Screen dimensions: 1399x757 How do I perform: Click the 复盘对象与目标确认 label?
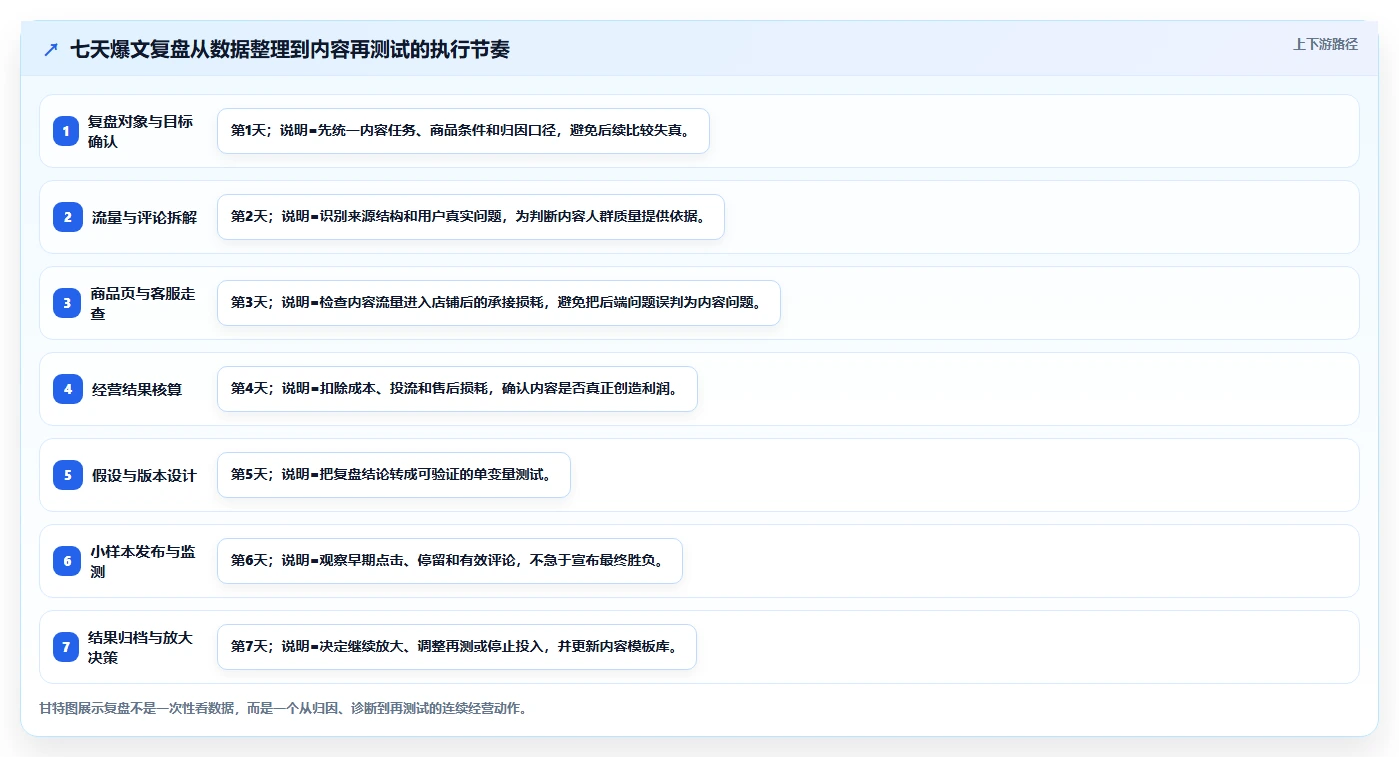click(141, 131)
